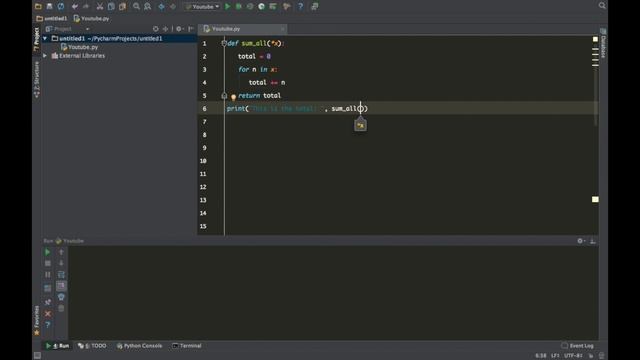Click the Find magnifier icon
This screenshot has height=360, width=640.
point(136,6)
